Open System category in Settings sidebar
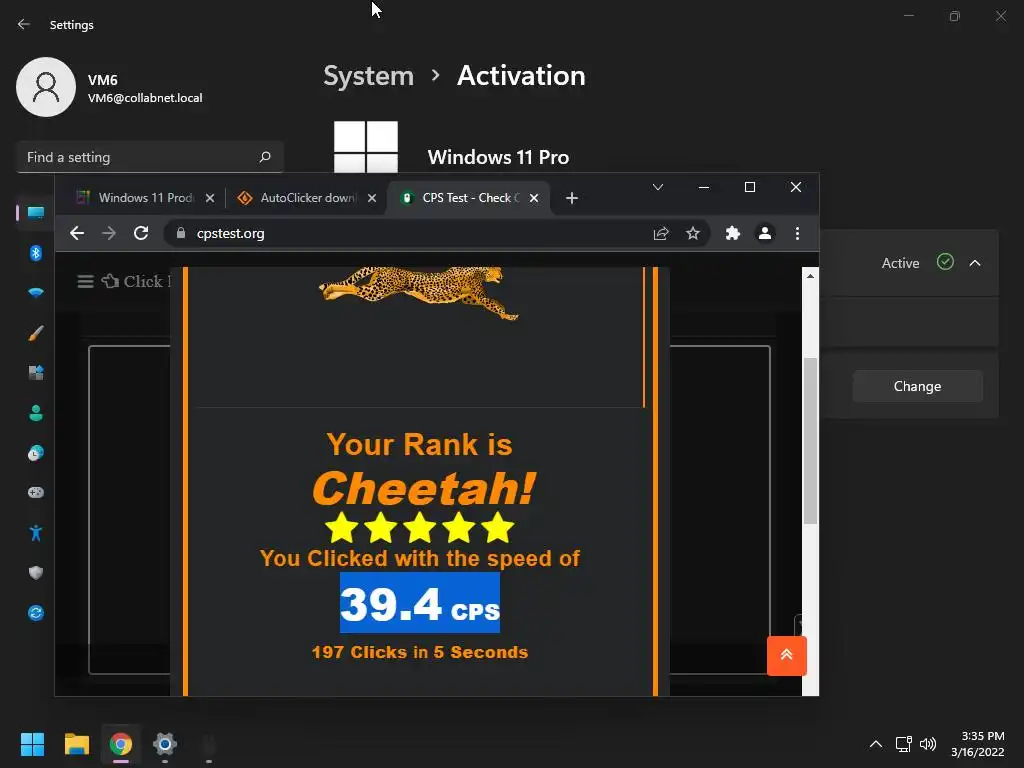This screenshot has width=1024, height=768. point(36,213)
